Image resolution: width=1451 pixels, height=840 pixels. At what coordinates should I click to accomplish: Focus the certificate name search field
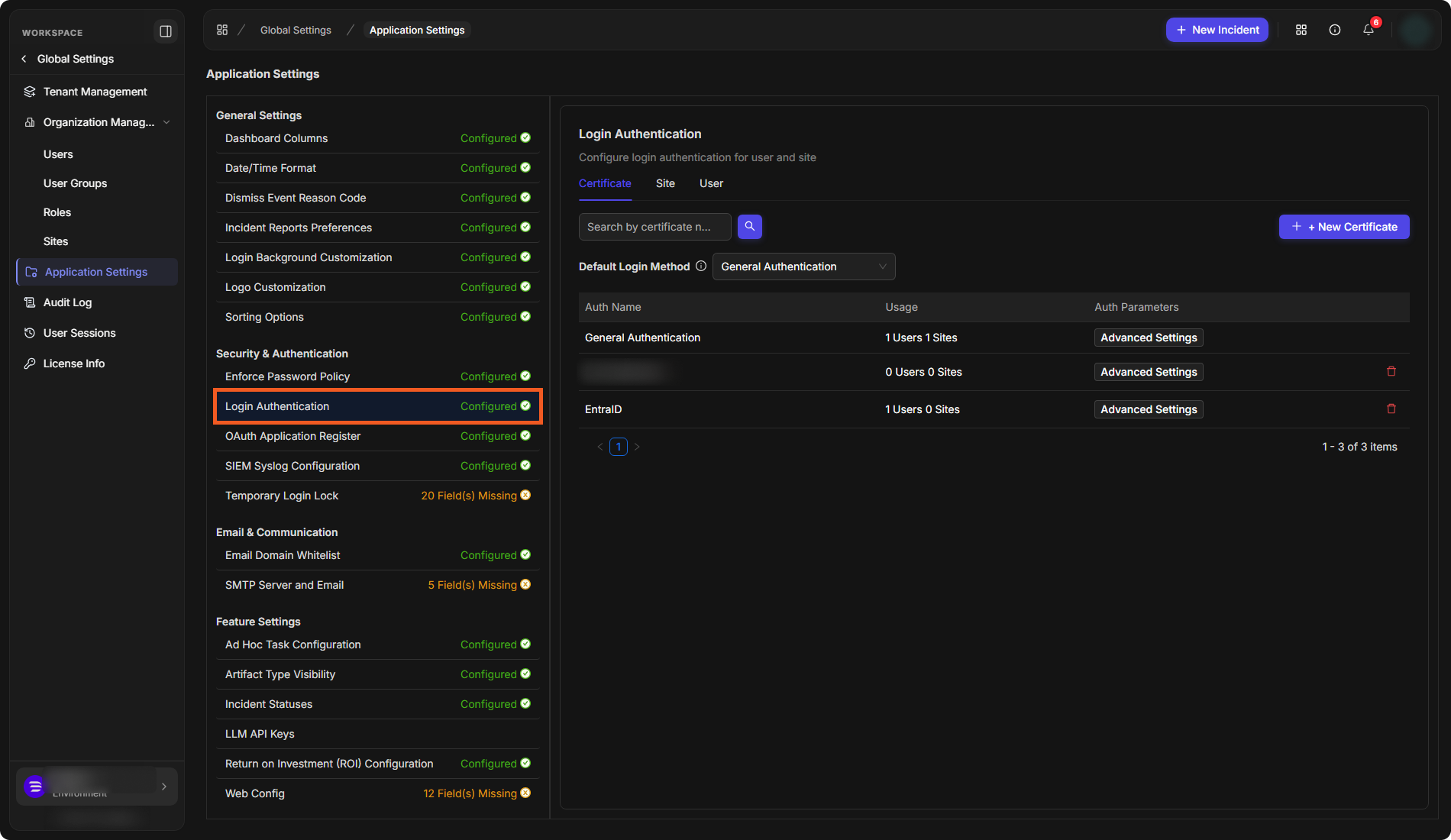(654, 227)
